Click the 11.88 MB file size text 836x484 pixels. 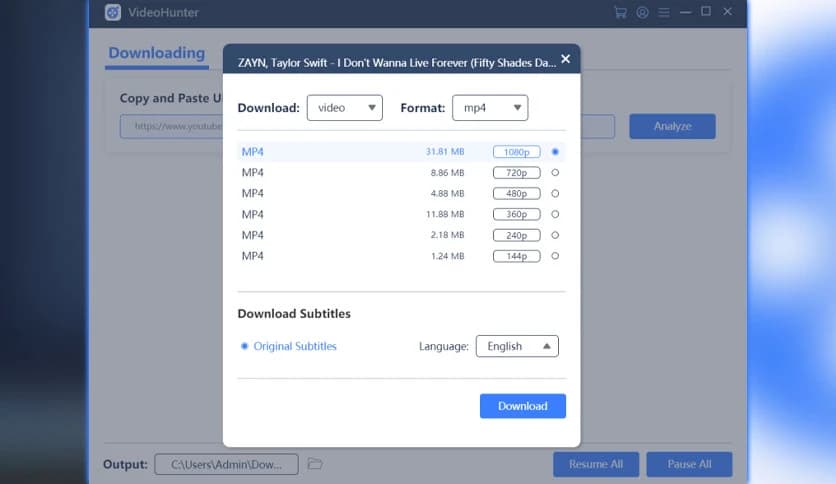(445, 214)
